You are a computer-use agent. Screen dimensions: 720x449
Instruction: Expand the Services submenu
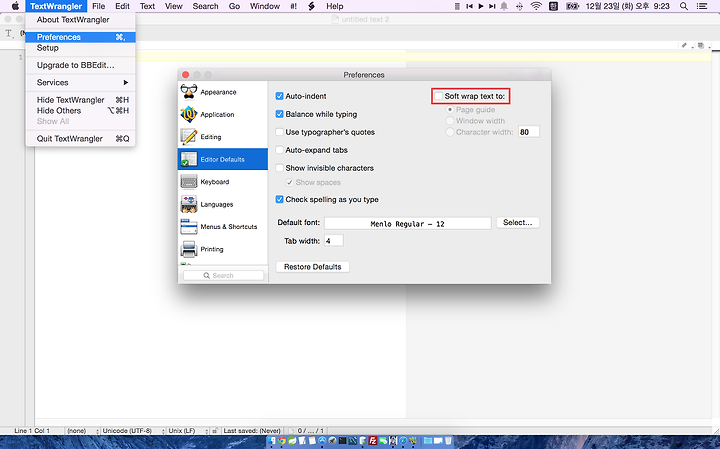coord(80,83)
